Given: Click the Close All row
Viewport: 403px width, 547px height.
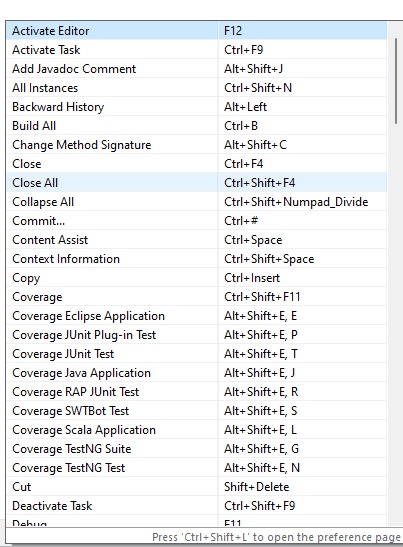Looking at the screenshot, I should pos(196,183).
